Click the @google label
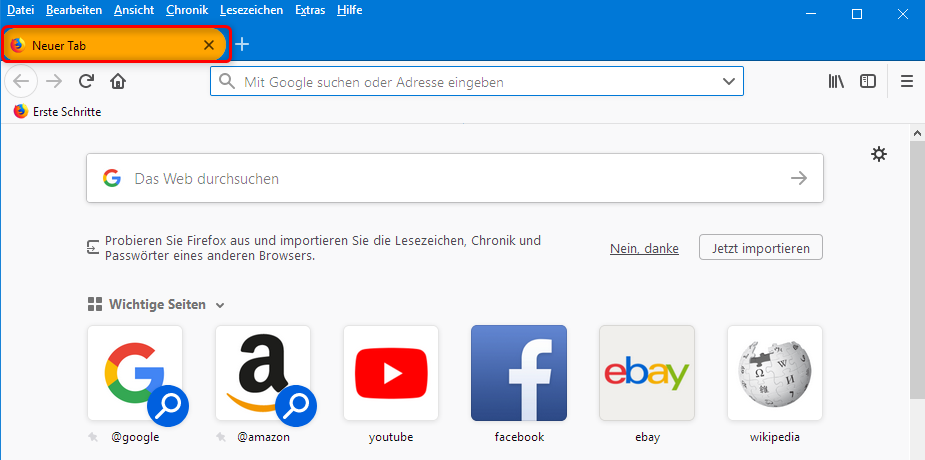Screen dimensions: 925x460 click(135, 437)
